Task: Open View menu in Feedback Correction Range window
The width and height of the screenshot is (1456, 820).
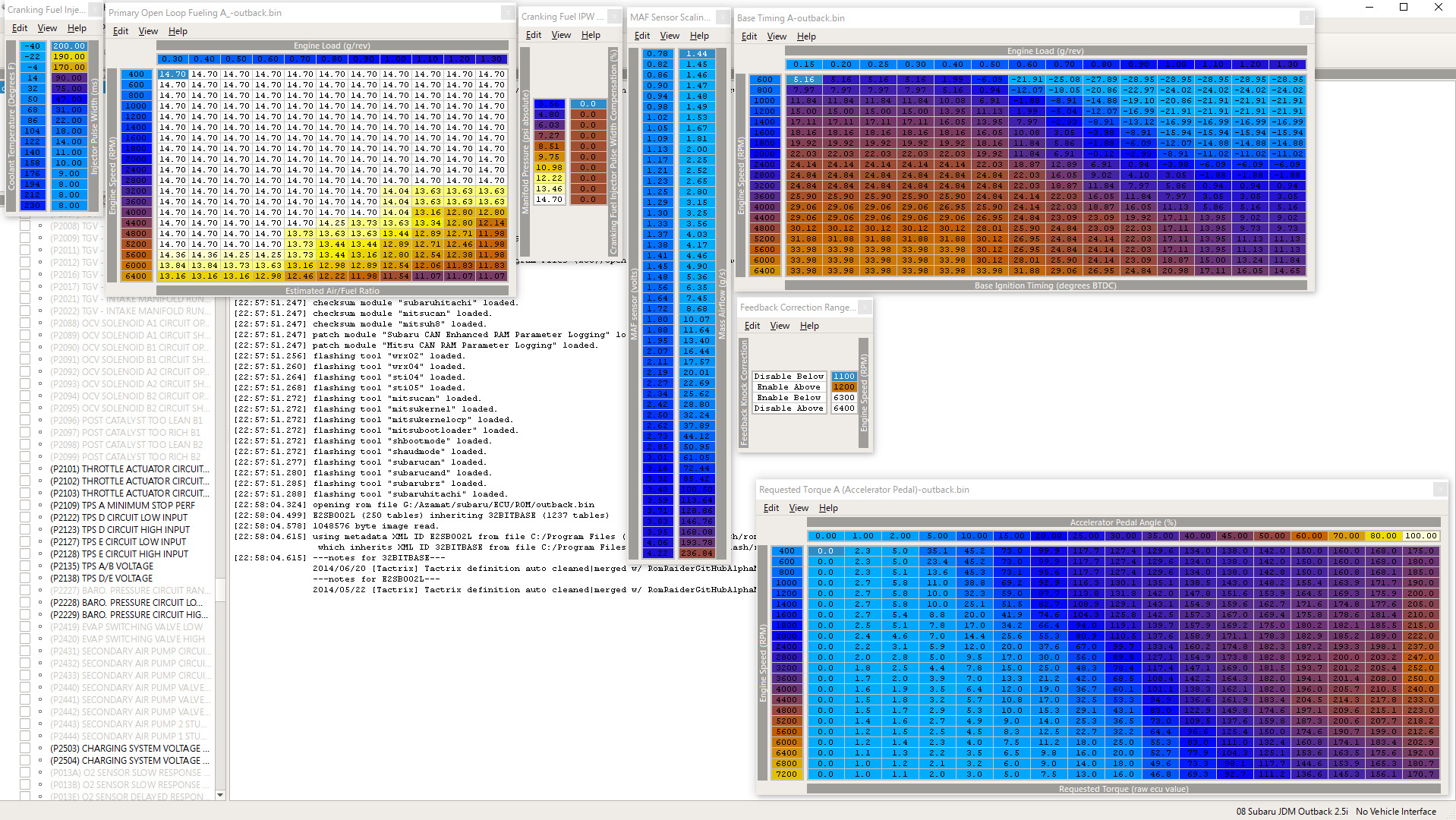Action: [x=780, y=326]
